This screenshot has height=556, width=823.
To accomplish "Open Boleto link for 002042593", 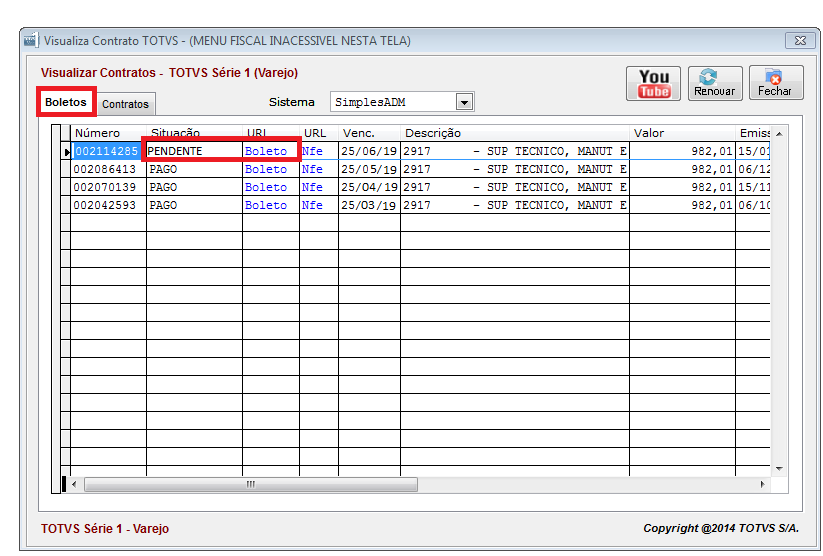I will pyautogui.click(x=266, y=205).
